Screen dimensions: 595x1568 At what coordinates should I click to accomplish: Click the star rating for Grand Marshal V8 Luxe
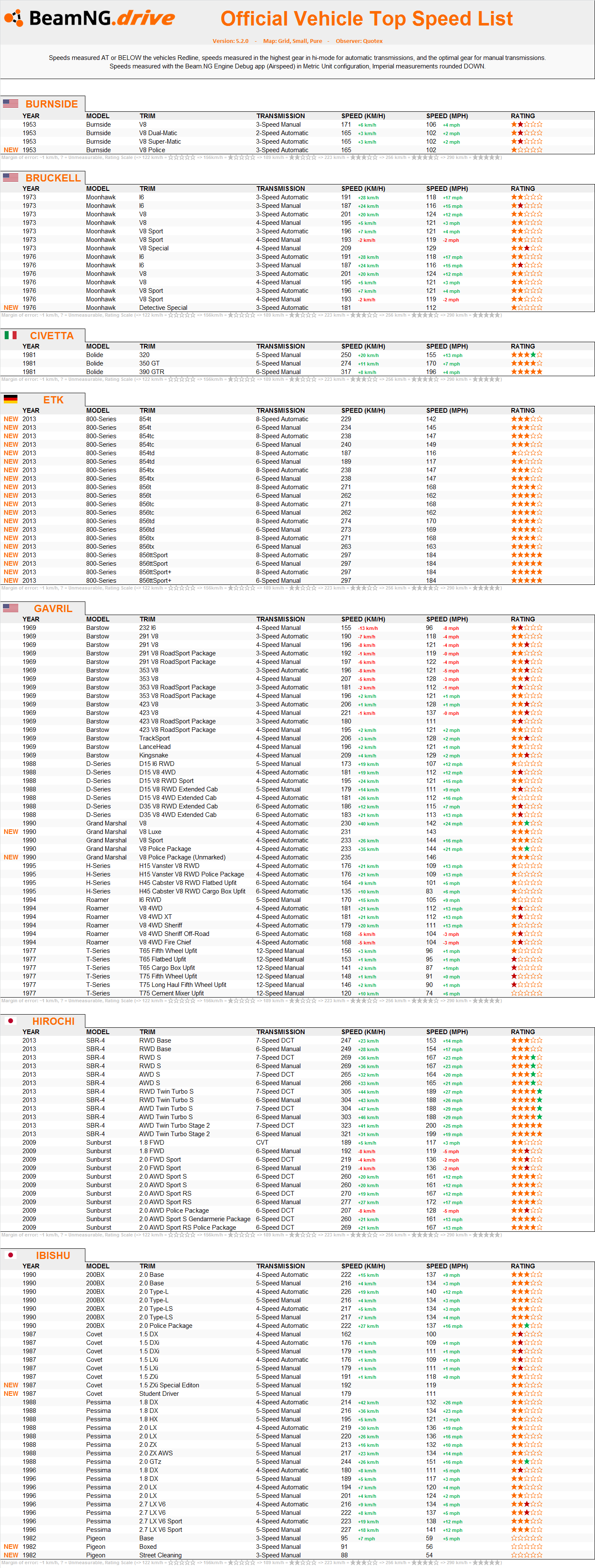[526, 831]
